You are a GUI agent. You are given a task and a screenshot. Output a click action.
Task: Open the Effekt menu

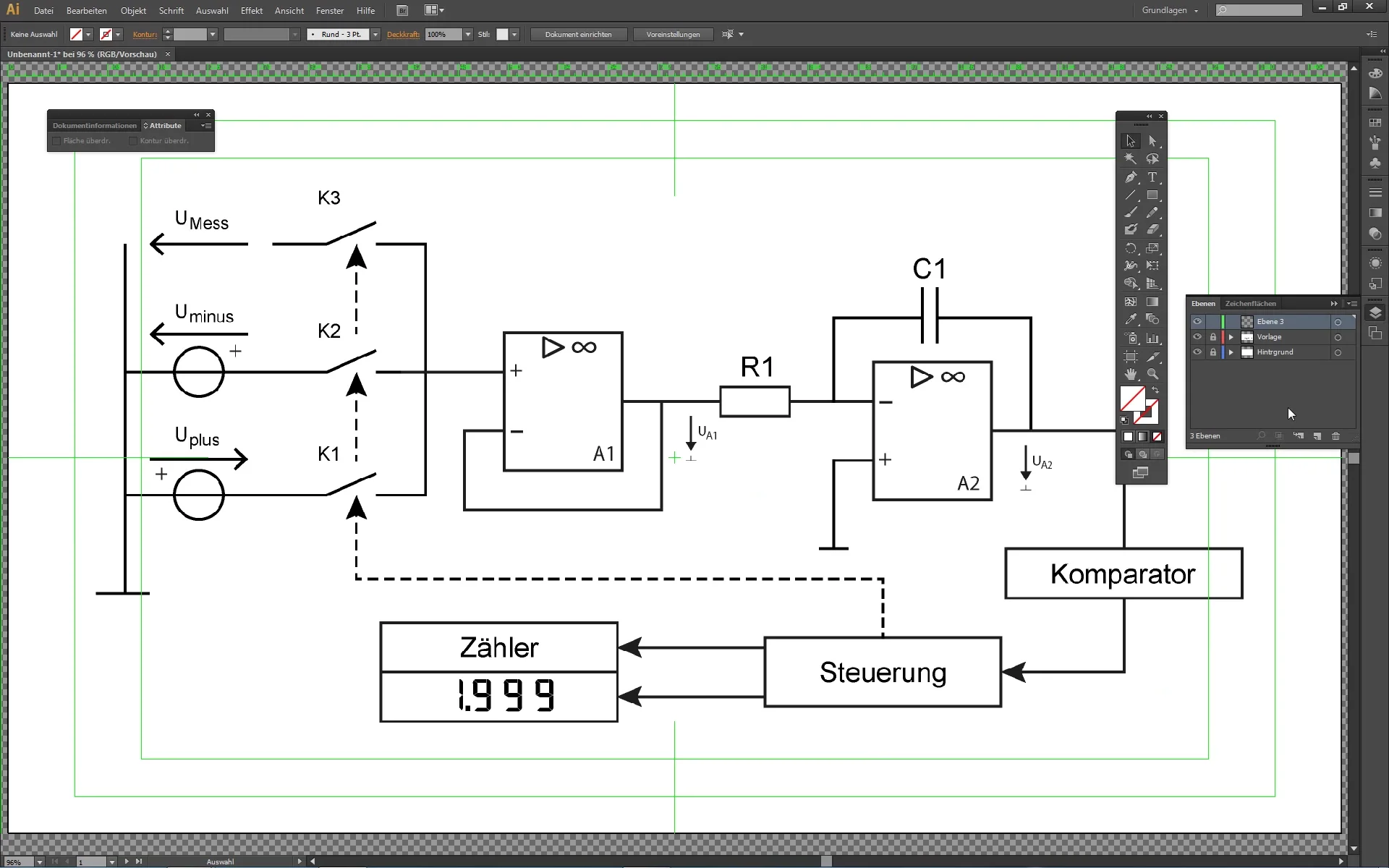click(251, 11)
